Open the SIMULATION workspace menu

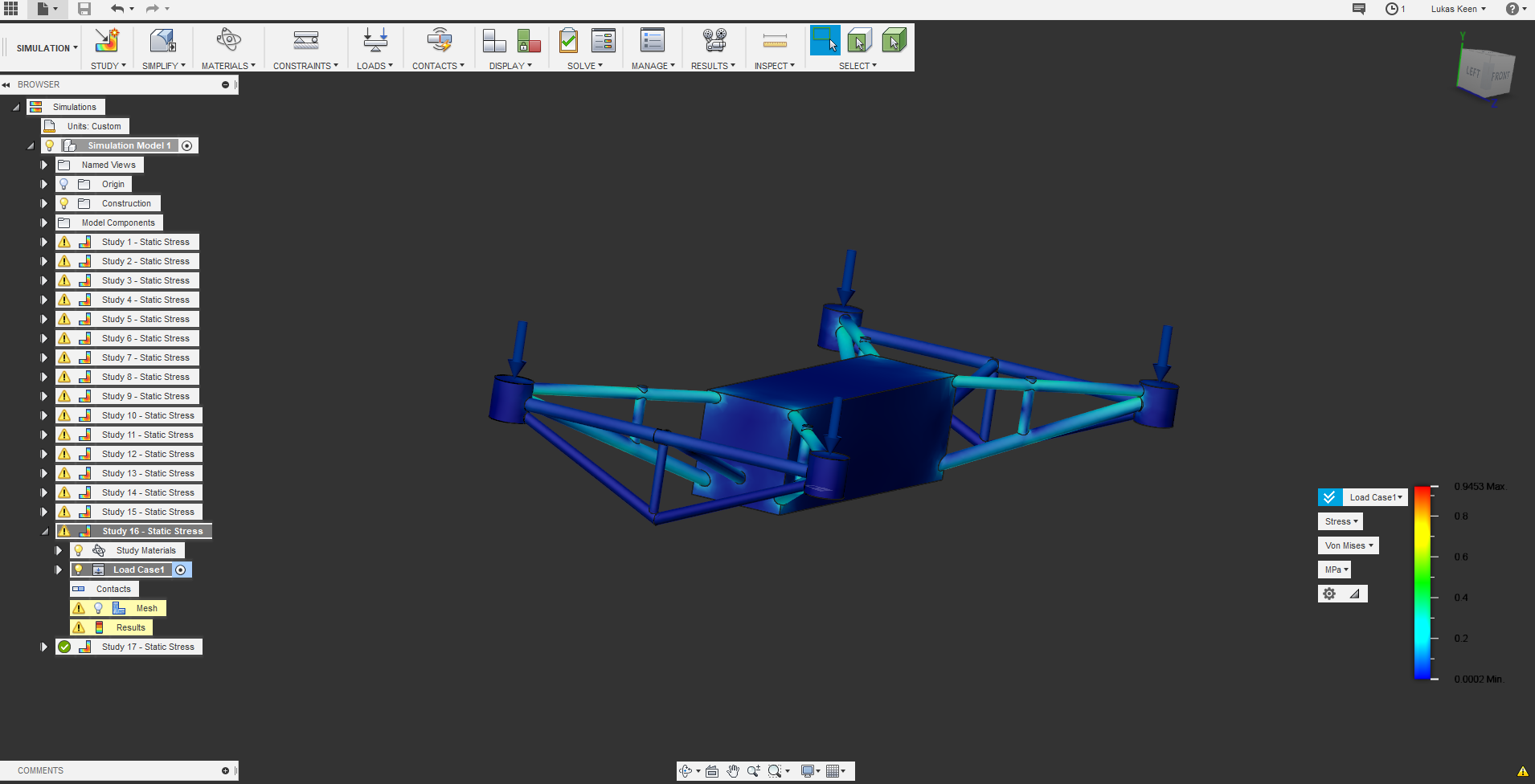pos(47,48)
